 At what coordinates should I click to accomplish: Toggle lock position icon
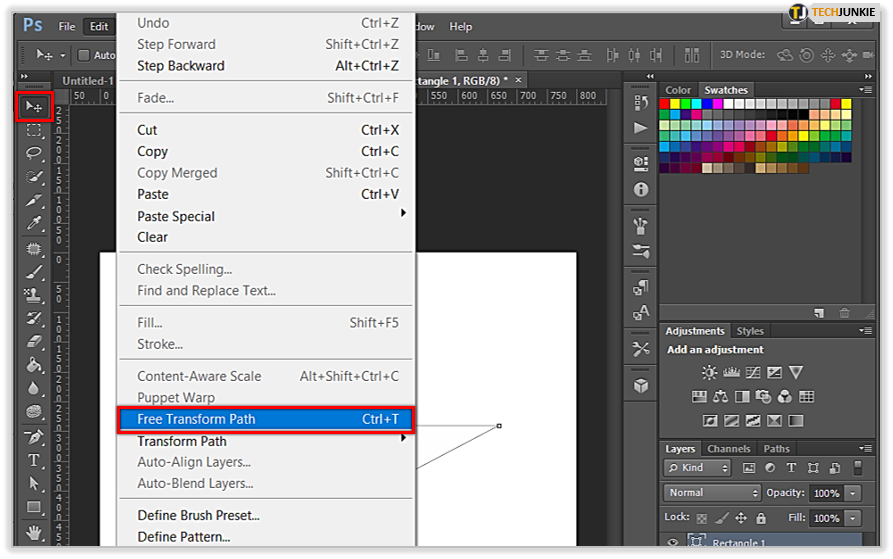[x=740, y=518]
